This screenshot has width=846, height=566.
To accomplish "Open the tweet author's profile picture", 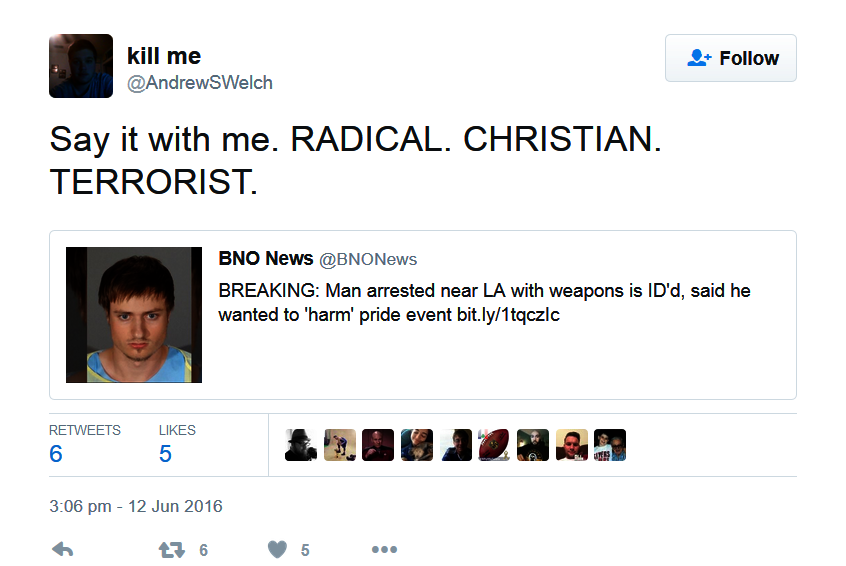I will click(81, 65).
